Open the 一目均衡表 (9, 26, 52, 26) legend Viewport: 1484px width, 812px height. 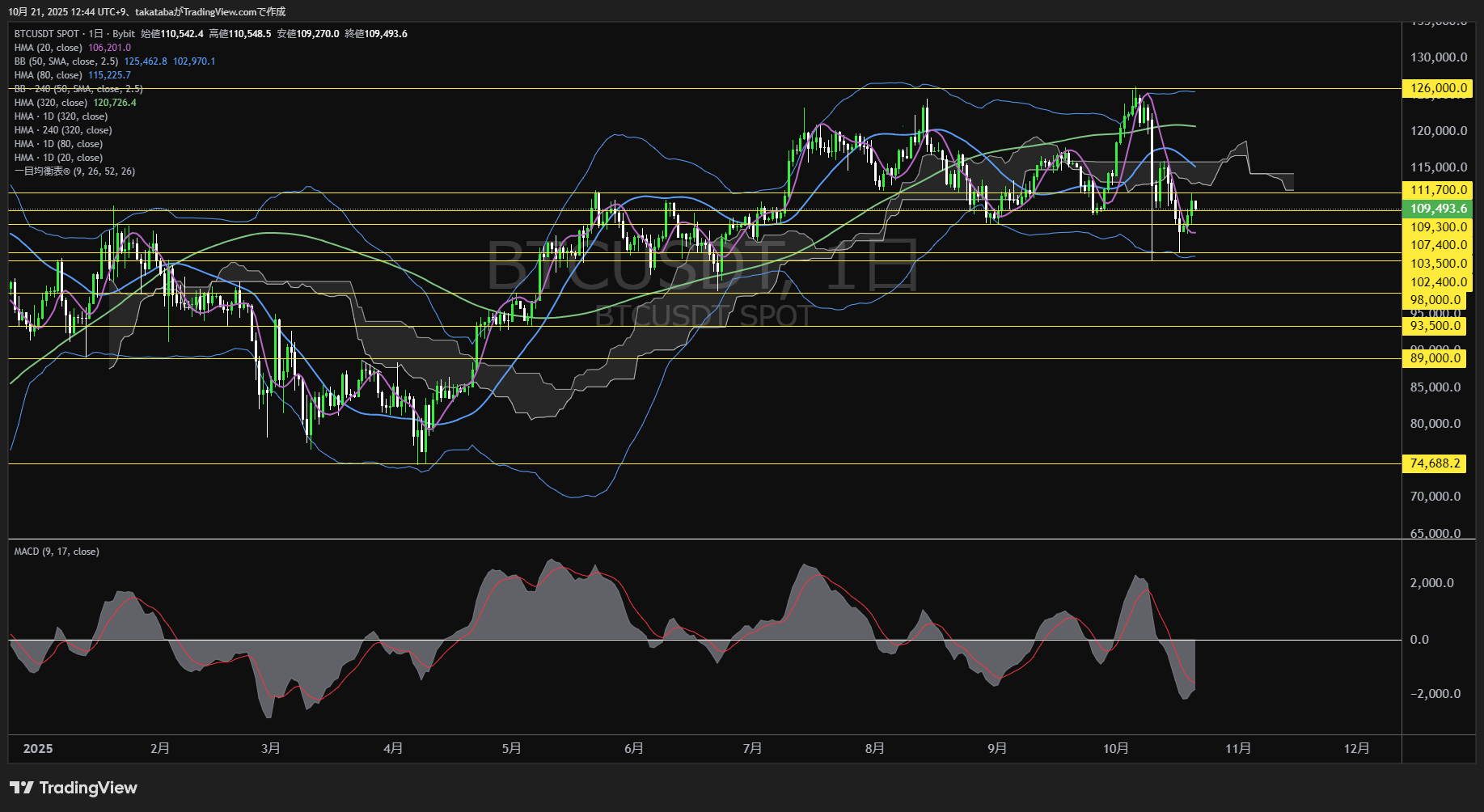coord(74,171)
